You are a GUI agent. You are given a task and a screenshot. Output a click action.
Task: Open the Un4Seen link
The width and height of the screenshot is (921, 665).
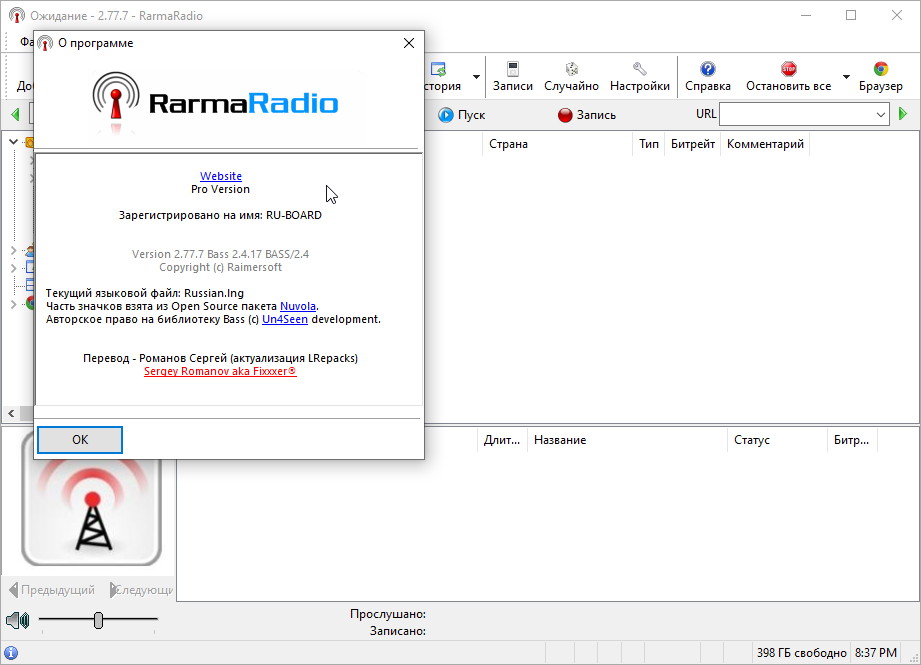(285, 319)
